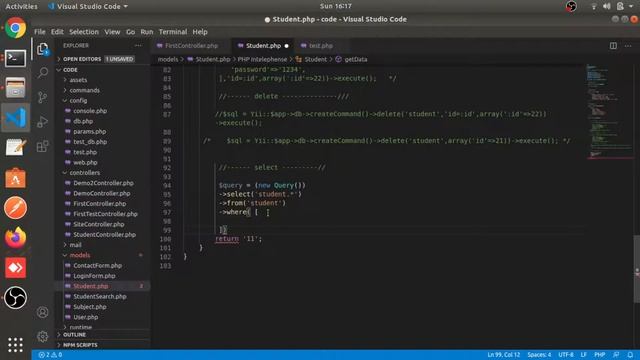Screen dimensions: 640x360
Task: Open the Extensions view icon
Action: [43, 146]
